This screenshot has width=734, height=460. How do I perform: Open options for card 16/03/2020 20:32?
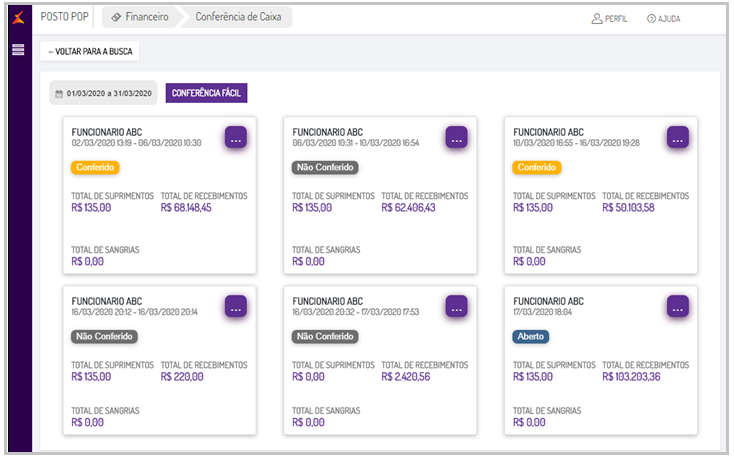pyautogui.click(x=456, y=307)
